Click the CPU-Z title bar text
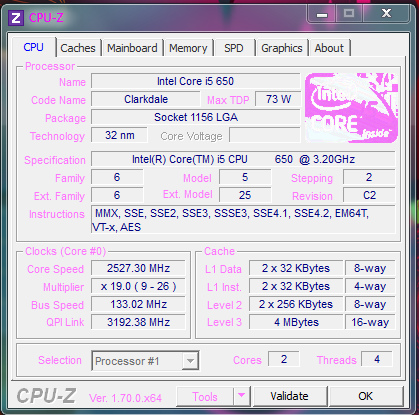The height and width of the screenshot is (415, 419). point(46,18)
